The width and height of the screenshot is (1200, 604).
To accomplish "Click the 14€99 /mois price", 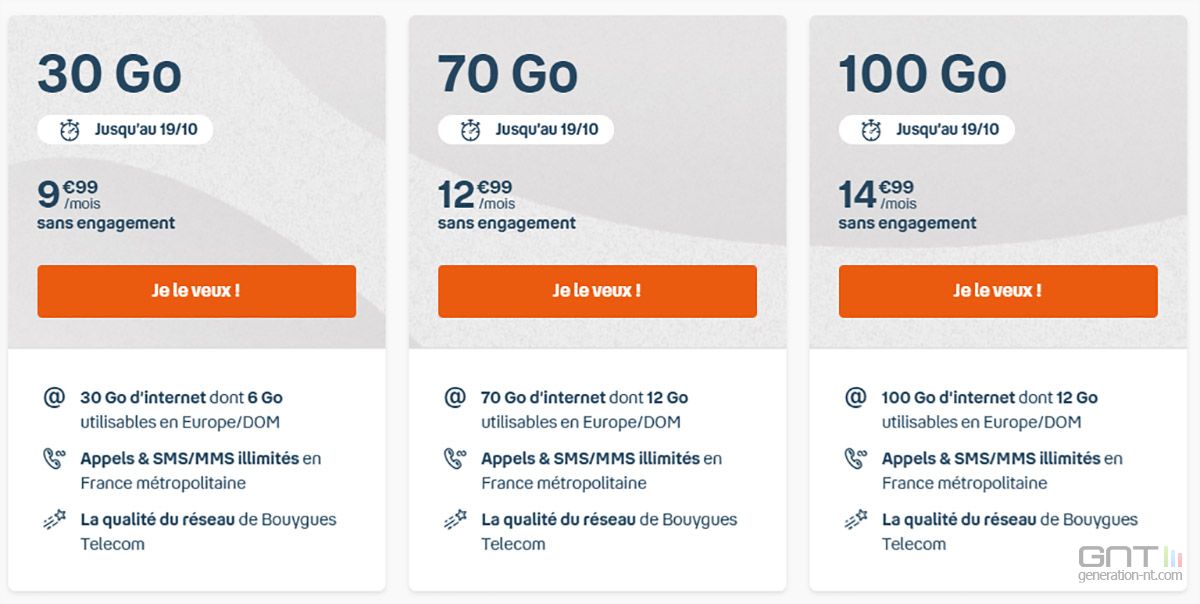I will (876, 194).
